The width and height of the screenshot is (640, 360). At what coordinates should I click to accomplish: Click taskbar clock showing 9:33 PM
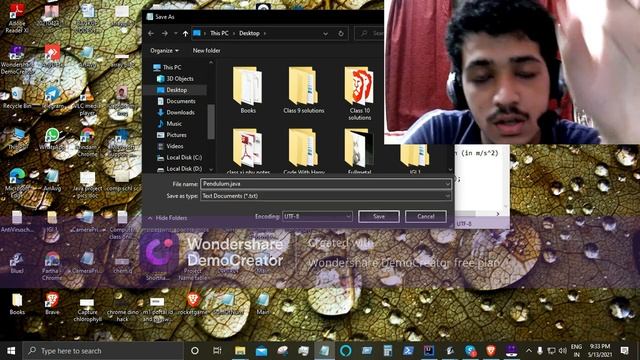[600, 351]
